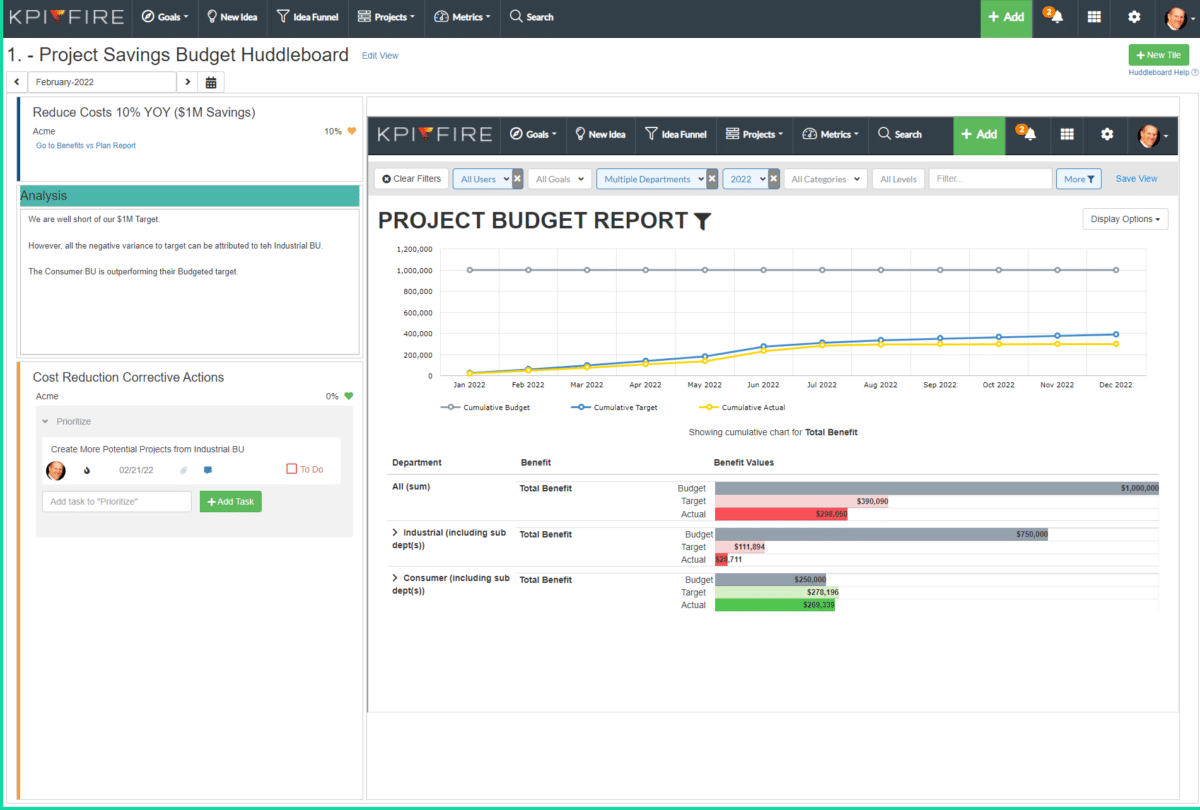Check the To Do checkbox on the task
The height and width of the screenshot is (810, 1200).
point(291,469)
